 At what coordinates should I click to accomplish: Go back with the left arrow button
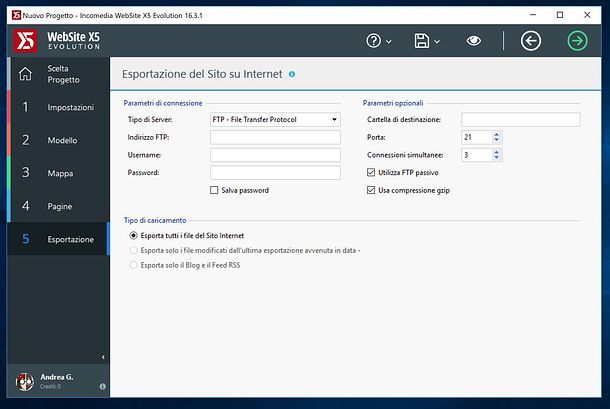531,40
